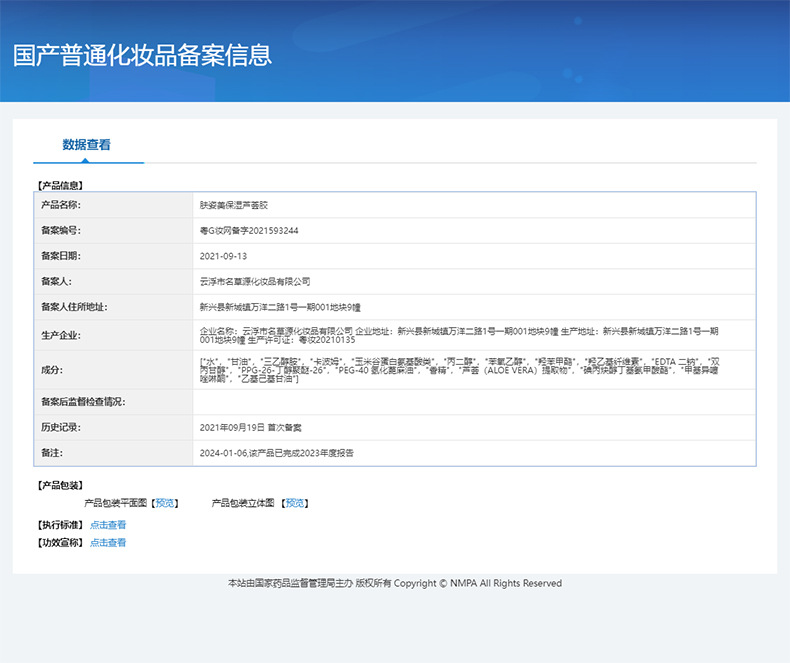Click the 【产品包装】 section heading

60,485
